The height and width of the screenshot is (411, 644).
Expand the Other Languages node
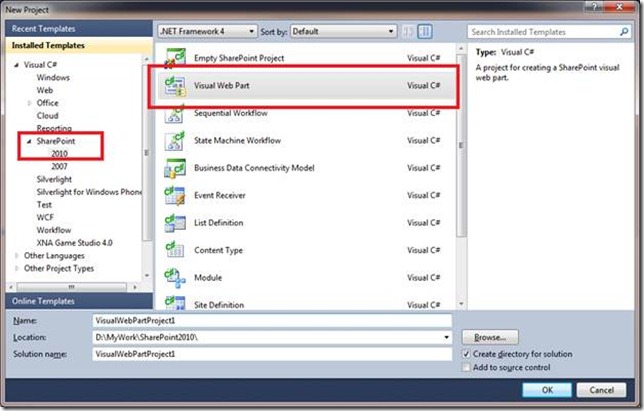[x=16, y=256]
